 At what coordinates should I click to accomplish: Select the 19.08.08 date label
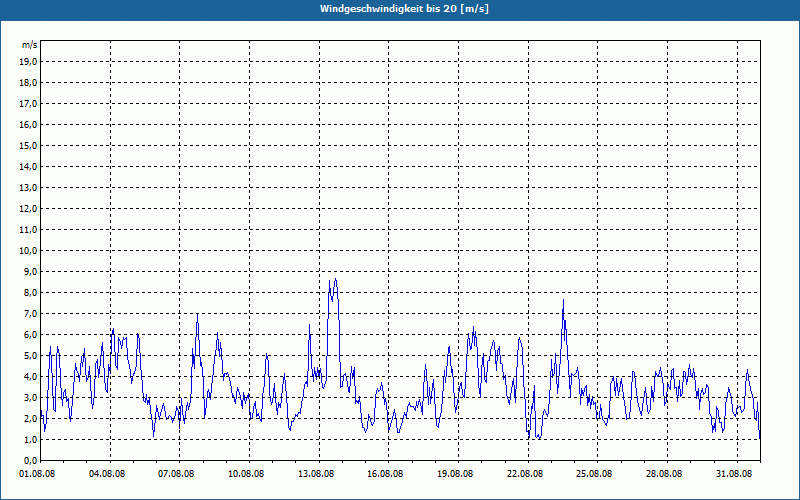(455, 473)
